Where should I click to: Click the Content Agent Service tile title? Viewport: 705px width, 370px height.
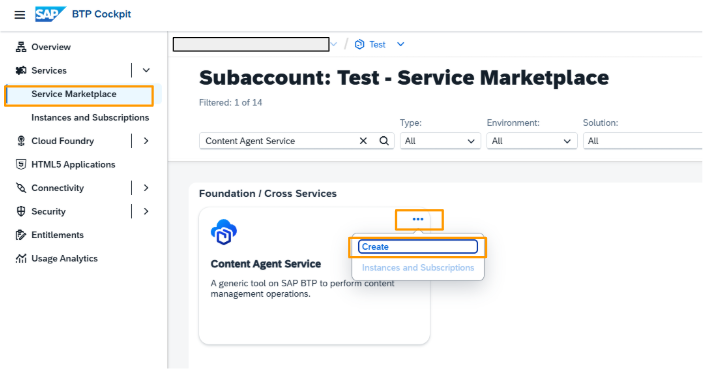[266, 264]
